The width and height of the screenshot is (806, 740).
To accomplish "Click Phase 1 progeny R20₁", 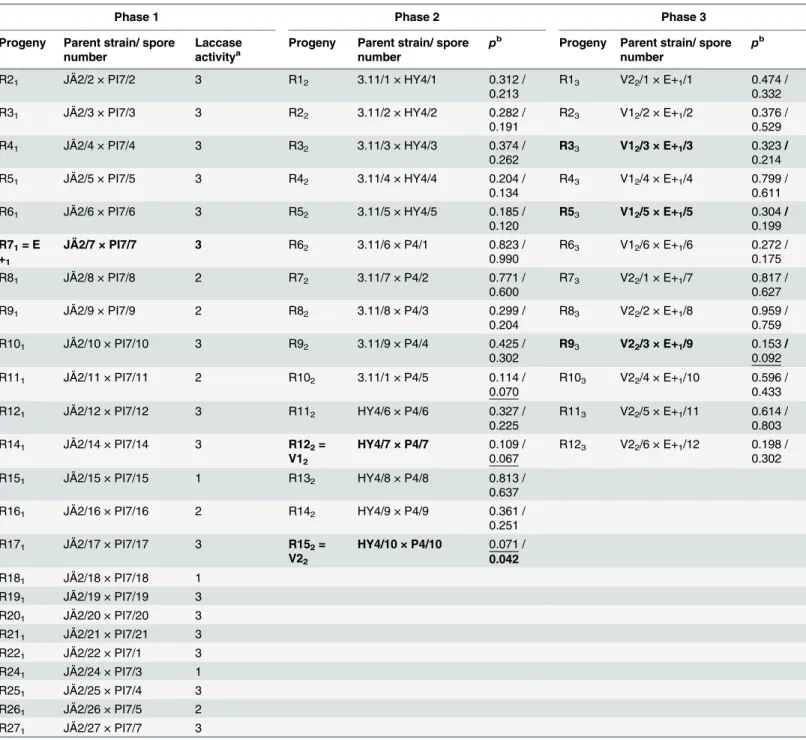I will (12, 616).
